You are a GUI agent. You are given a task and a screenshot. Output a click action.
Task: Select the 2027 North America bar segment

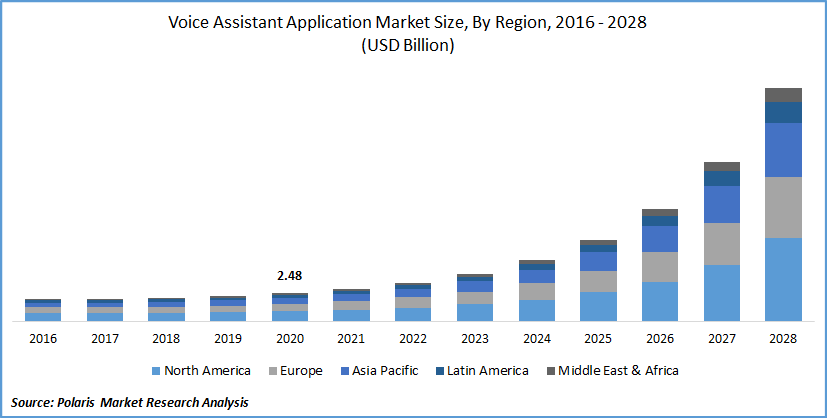[722, 293]
